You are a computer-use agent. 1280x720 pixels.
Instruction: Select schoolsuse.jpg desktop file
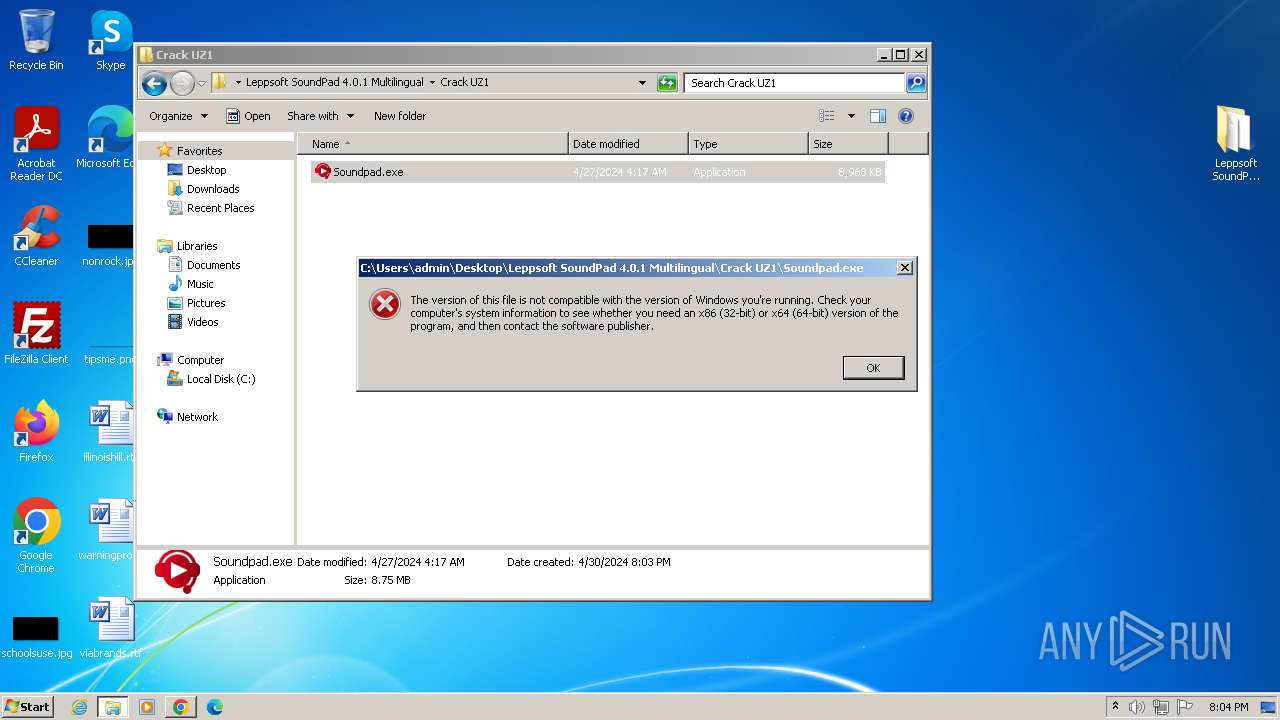36,636
